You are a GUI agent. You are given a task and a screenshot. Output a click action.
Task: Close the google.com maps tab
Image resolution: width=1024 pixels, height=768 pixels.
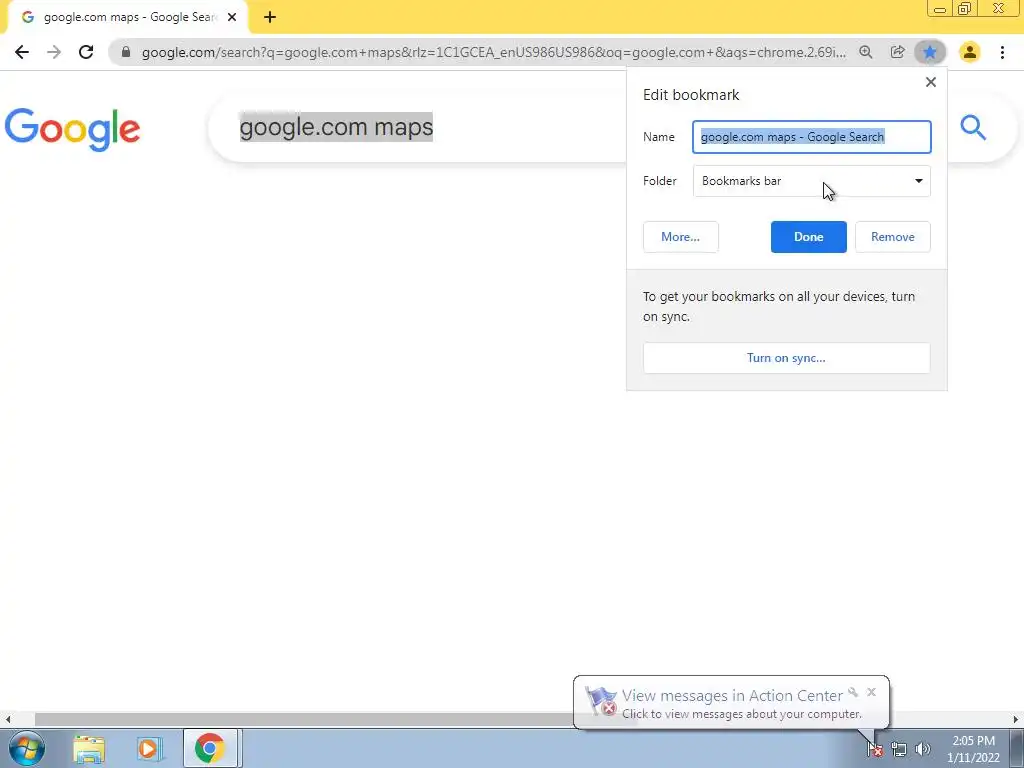pyautogui.click(x=232, y=18)
